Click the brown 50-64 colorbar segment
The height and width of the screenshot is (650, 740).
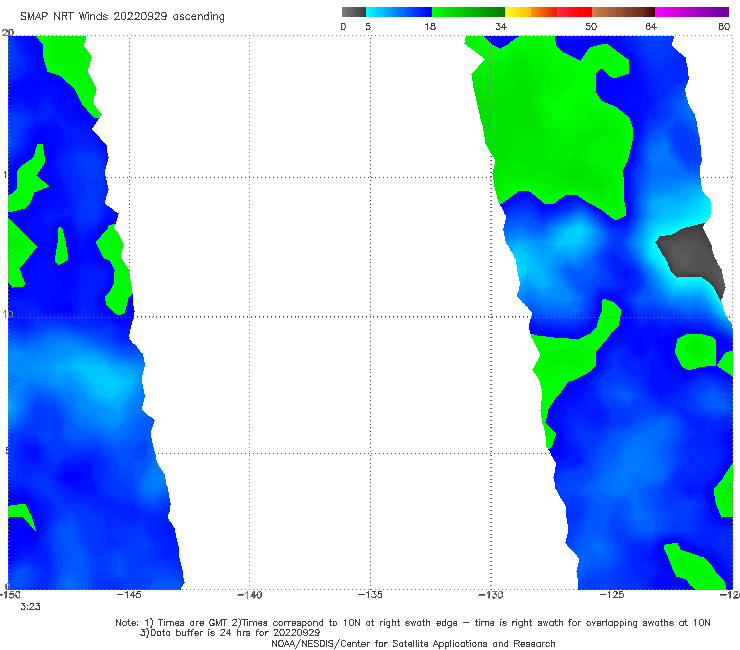[623, 12]
